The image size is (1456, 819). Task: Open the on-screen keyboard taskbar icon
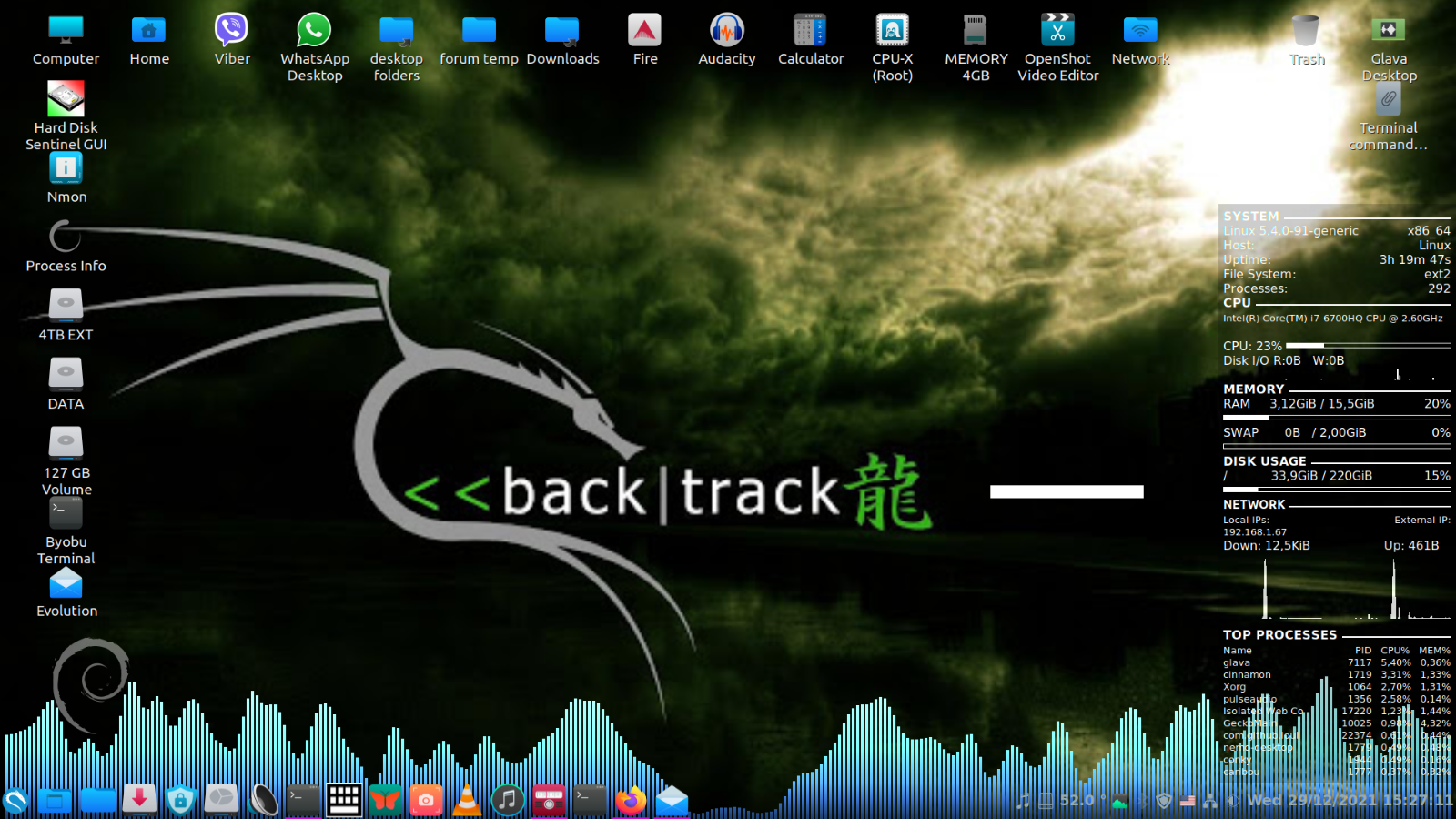pyautogui.click(x=344, y=800)
